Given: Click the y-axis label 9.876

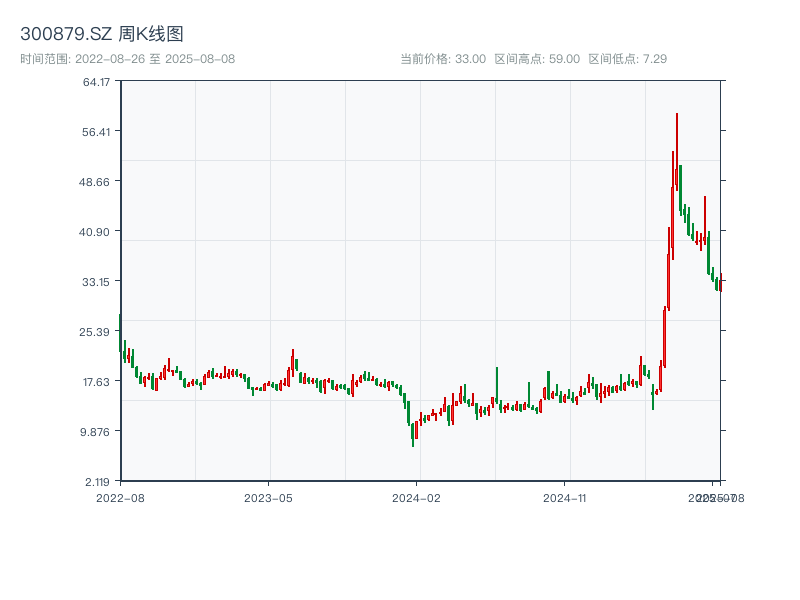Looking at the screenshot, I should pos(95,432).
